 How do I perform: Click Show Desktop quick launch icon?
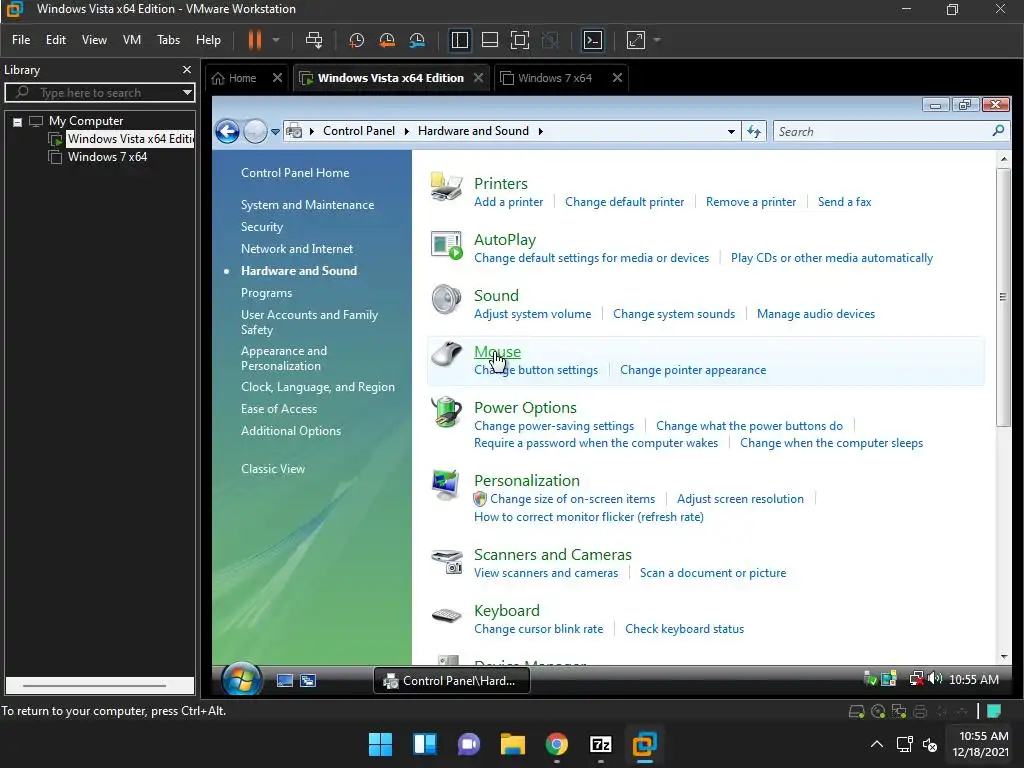tap(285, 680)
